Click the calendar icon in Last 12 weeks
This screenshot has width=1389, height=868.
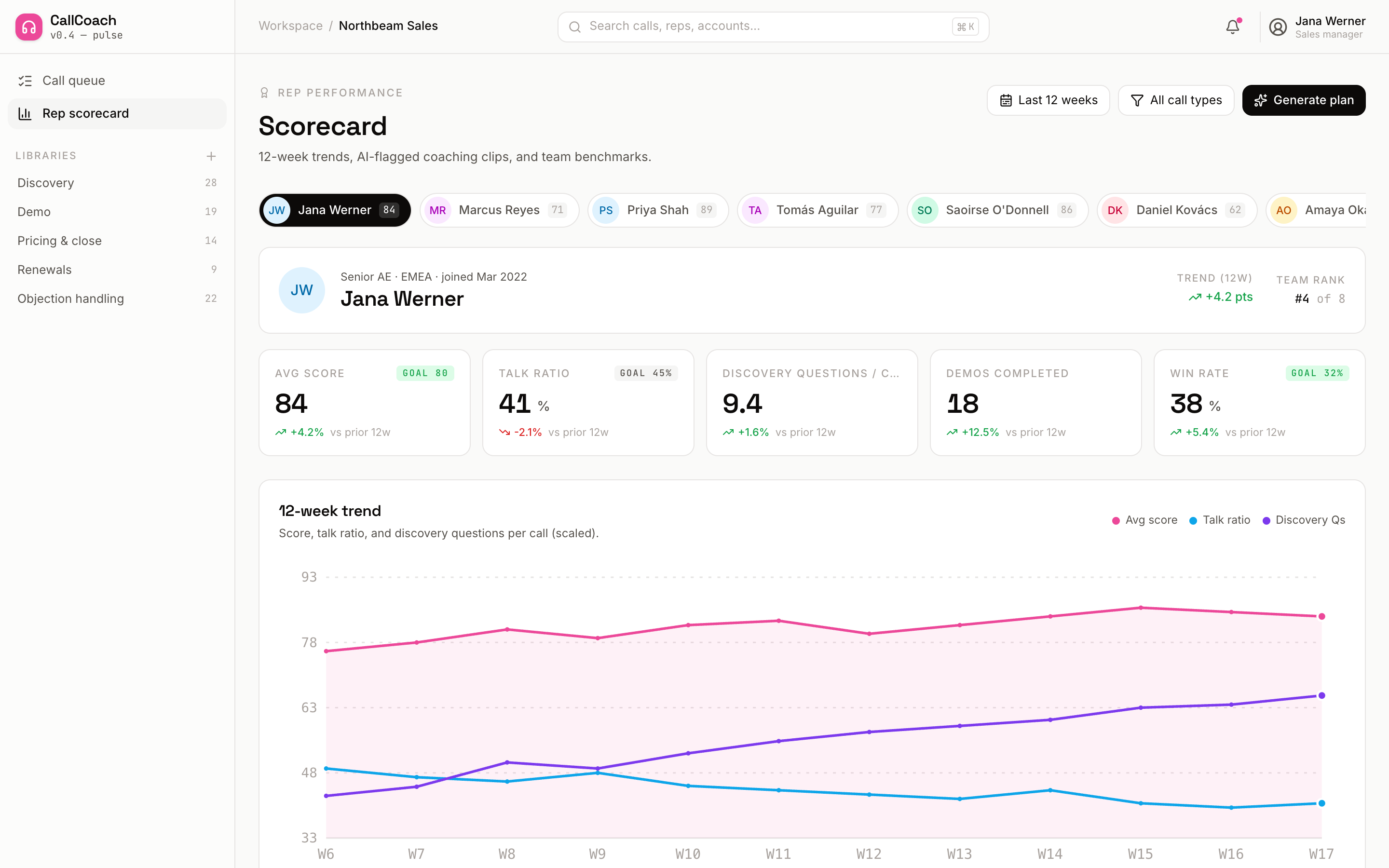[1006, 100]
